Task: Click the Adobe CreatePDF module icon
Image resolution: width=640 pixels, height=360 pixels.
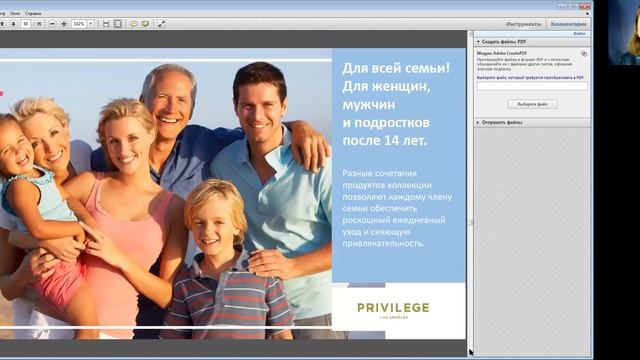Action: (x=584, y=53)
